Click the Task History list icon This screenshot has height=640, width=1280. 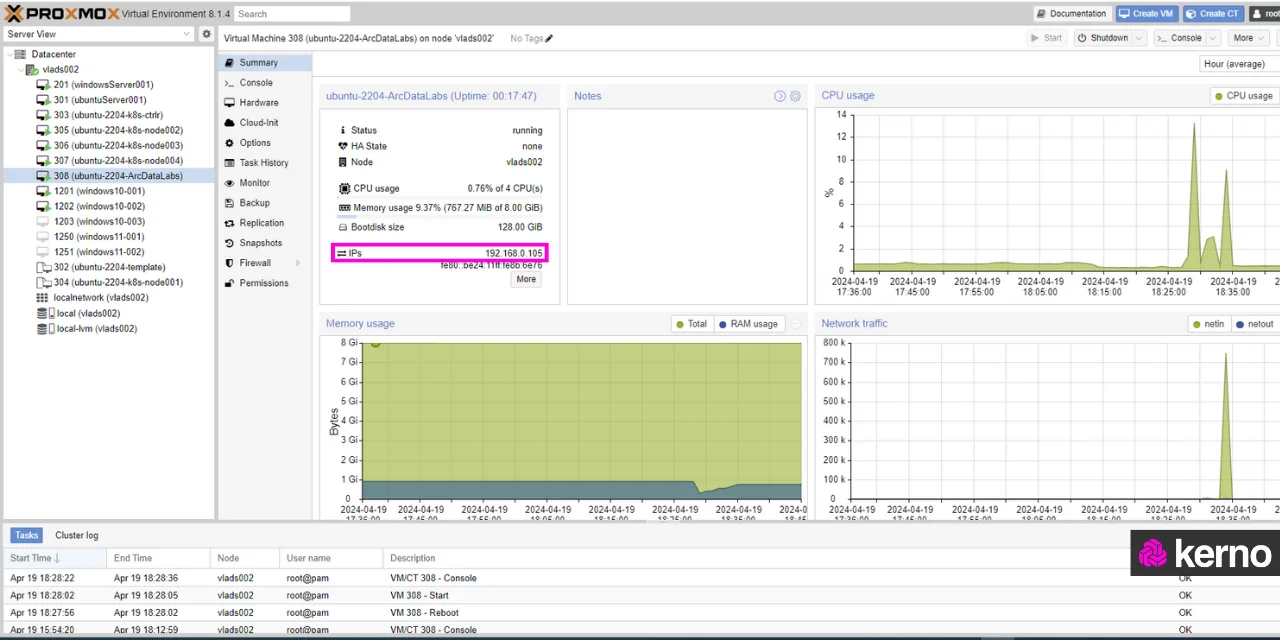pyautogui.click(x=230, y=163)
